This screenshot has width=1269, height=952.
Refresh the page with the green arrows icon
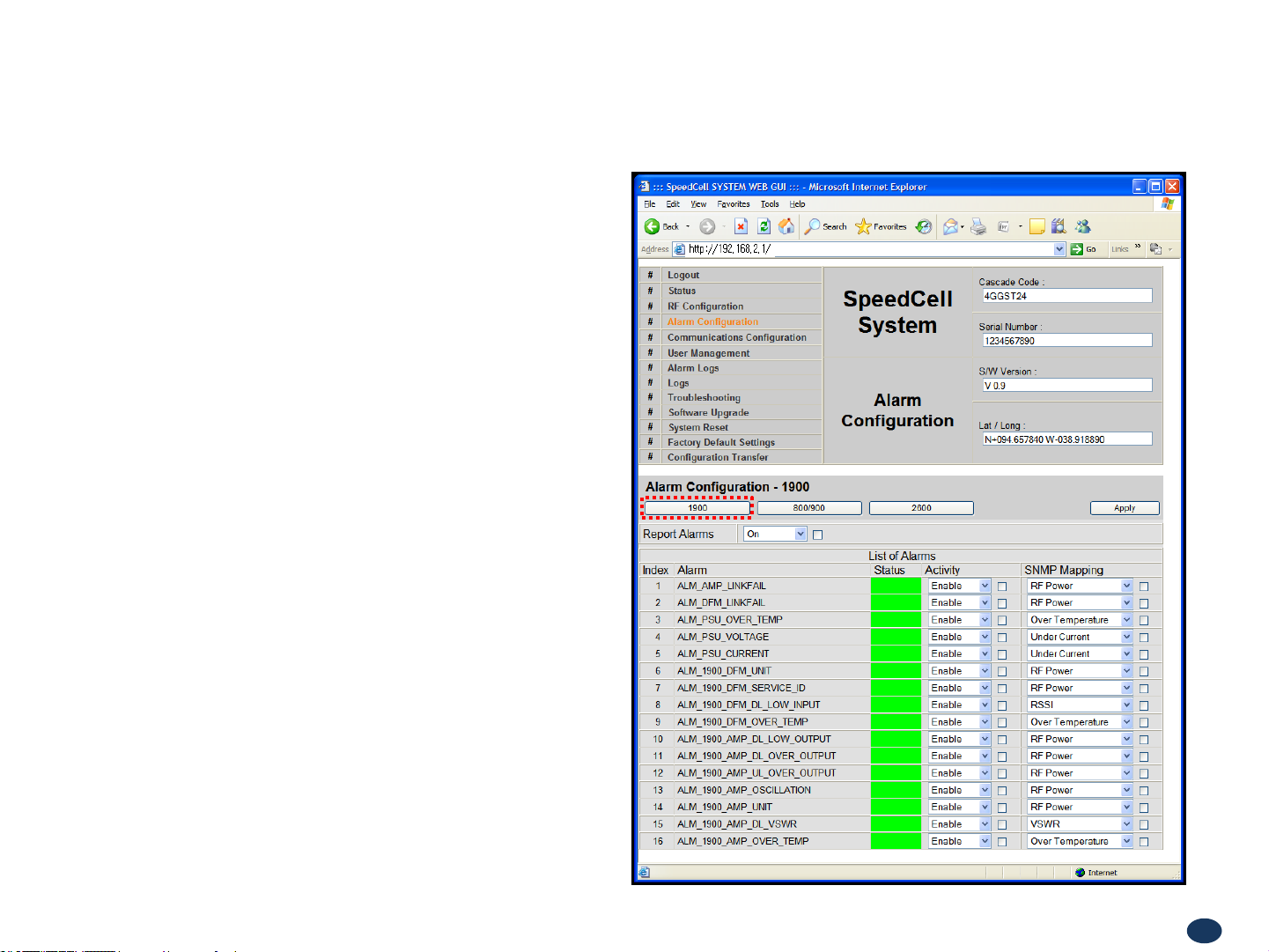pos(764,226)
